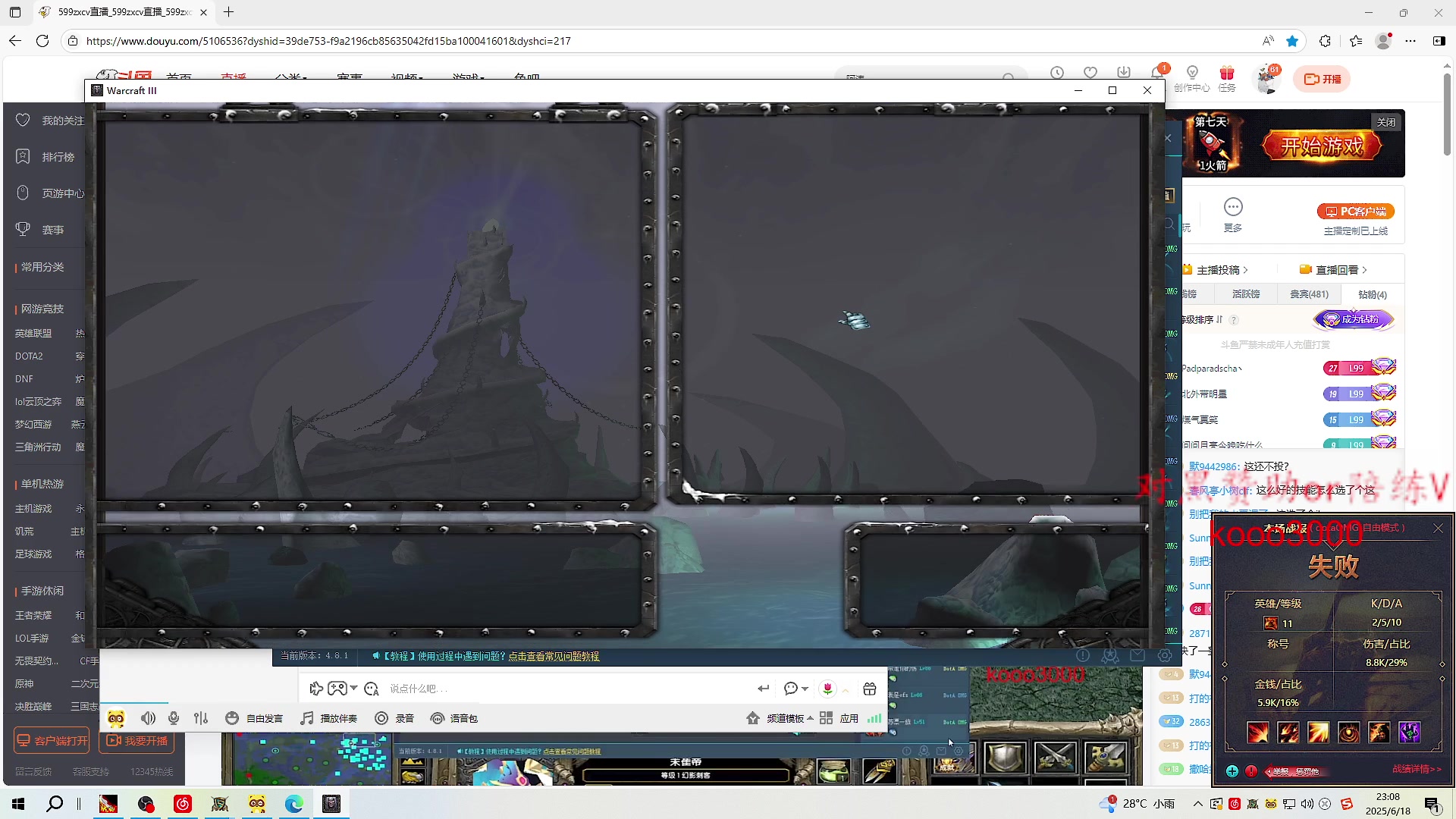Click the green signal strength bars
Image resolution: width=1456 pixels, height=819 pixels.
tap(874, 718)
